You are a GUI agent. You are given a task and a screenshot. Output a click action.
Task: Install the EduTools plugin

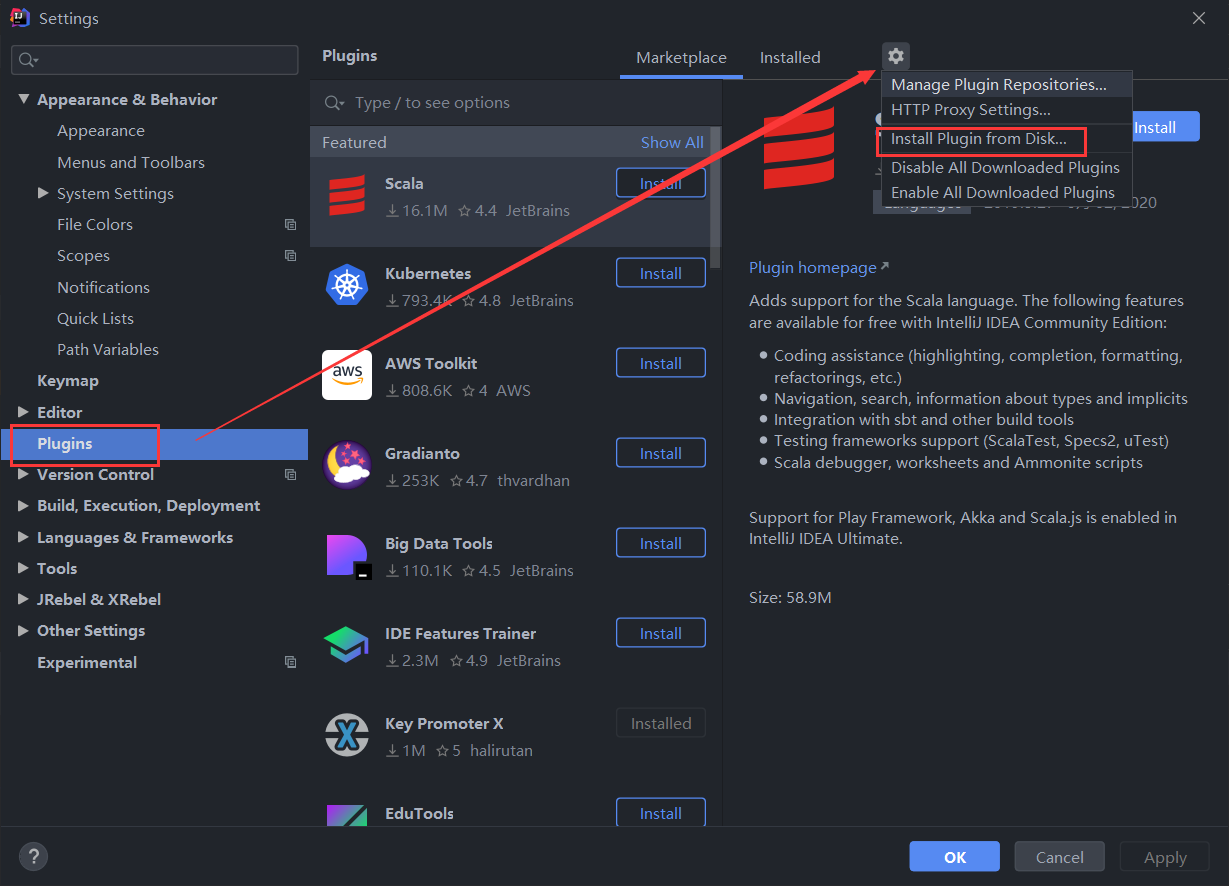tap(661, 813)
